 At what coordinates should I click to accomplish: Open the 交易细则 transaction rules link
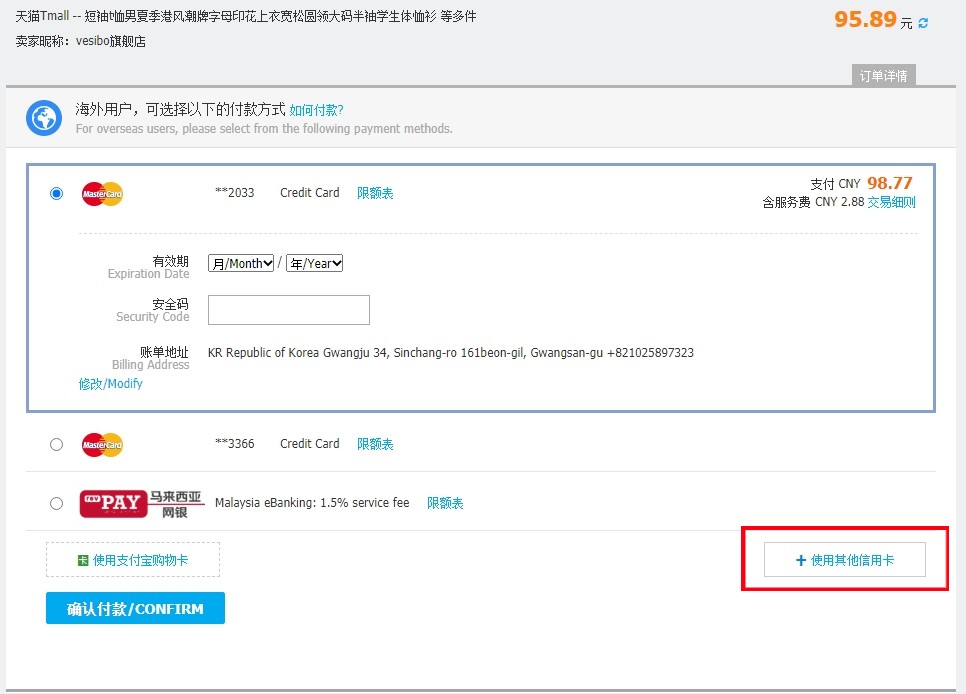891,202
